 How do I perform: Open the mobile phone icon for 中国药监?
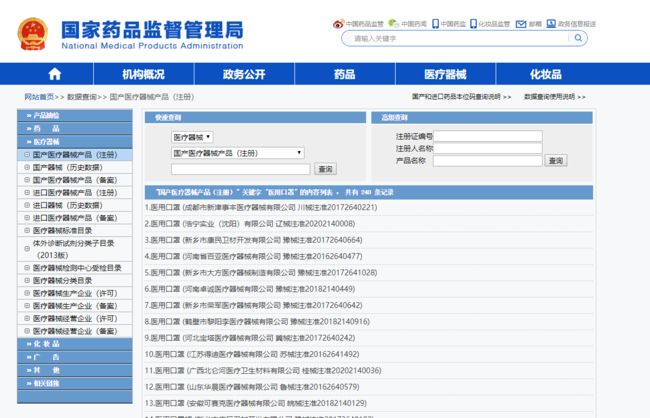point(435,24)
